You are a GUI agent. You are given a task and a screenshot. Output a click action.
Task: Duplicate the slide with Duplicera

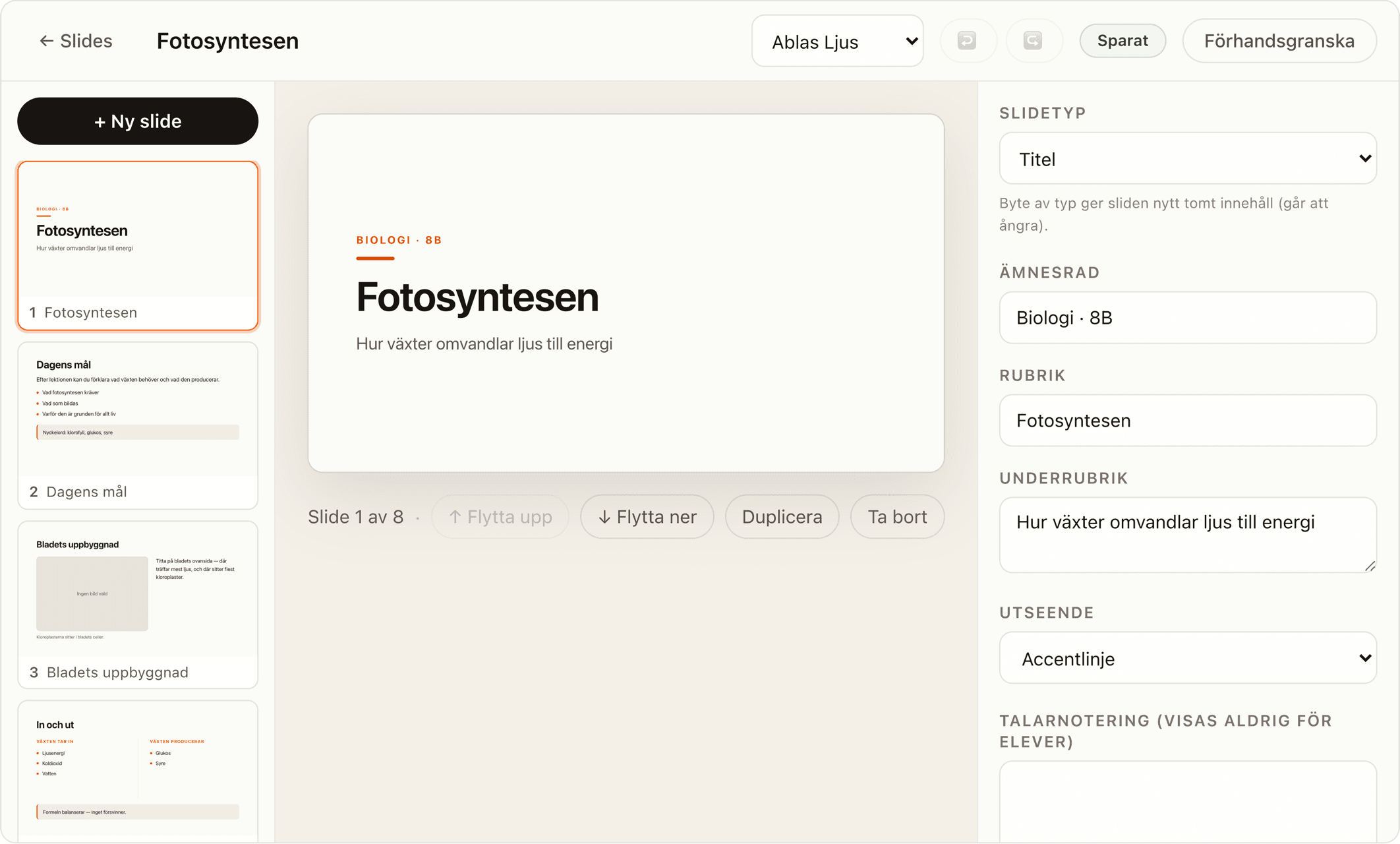pyautogui.click(x=782, y=517)
